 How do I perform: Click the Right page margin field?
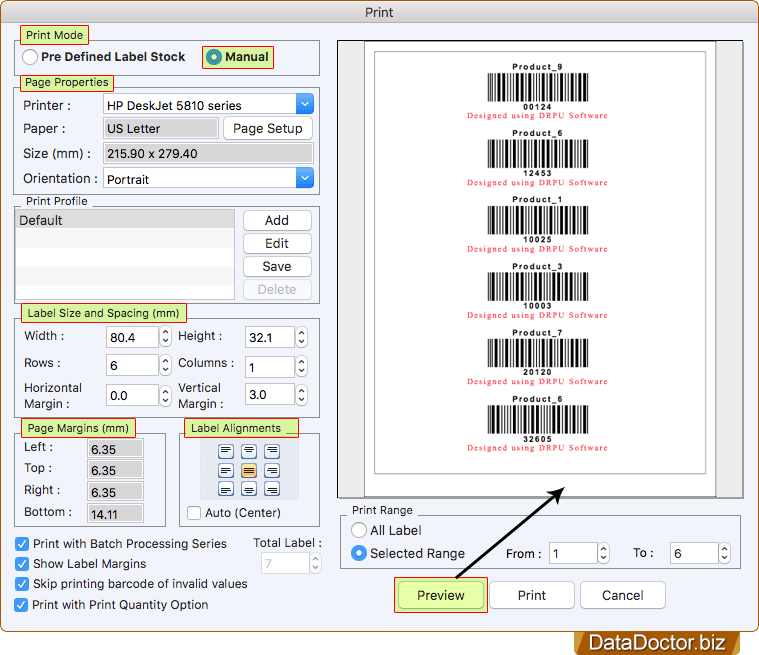[115, 491]
